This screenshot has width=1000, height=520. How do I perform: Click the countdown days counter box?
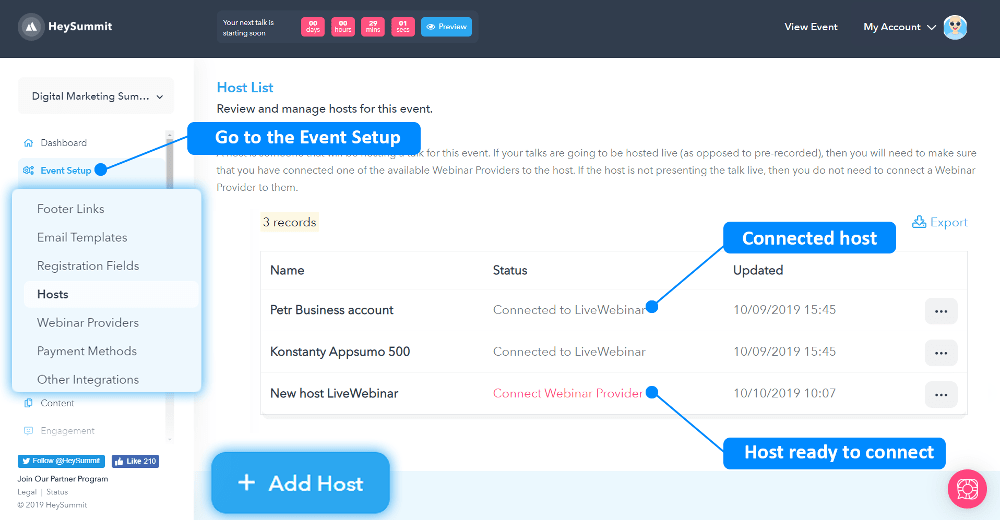tap(312, 27)
